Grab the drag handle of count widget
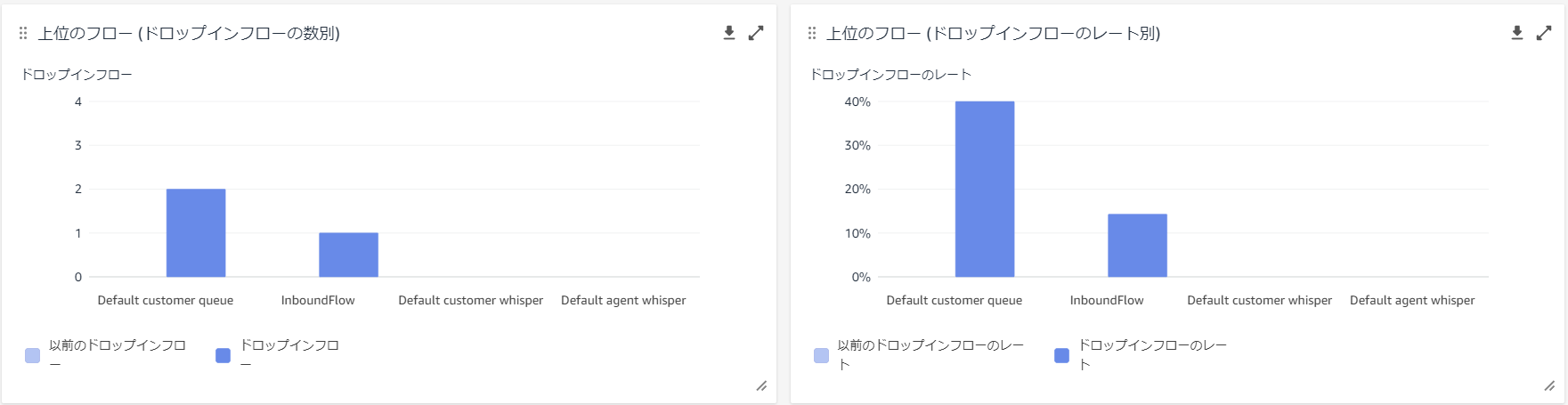The height and width of the screenshot is (405, 1568). (x=23, y=33)
